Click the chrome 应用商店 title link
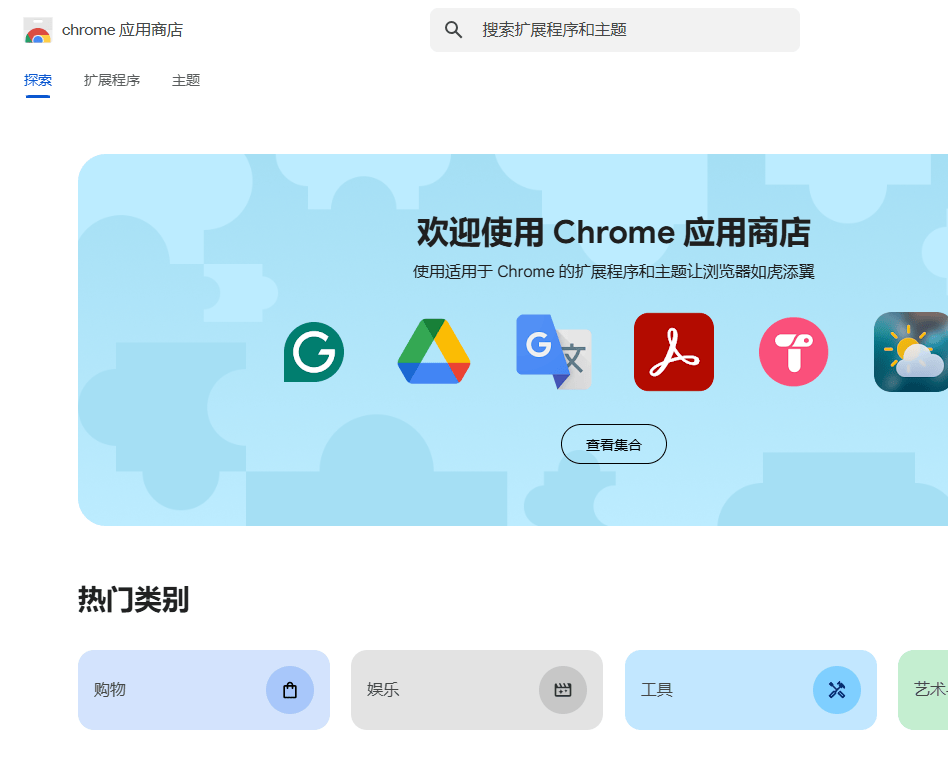The width and height of the screenshot is (948, 763). [x=122, y=30]
